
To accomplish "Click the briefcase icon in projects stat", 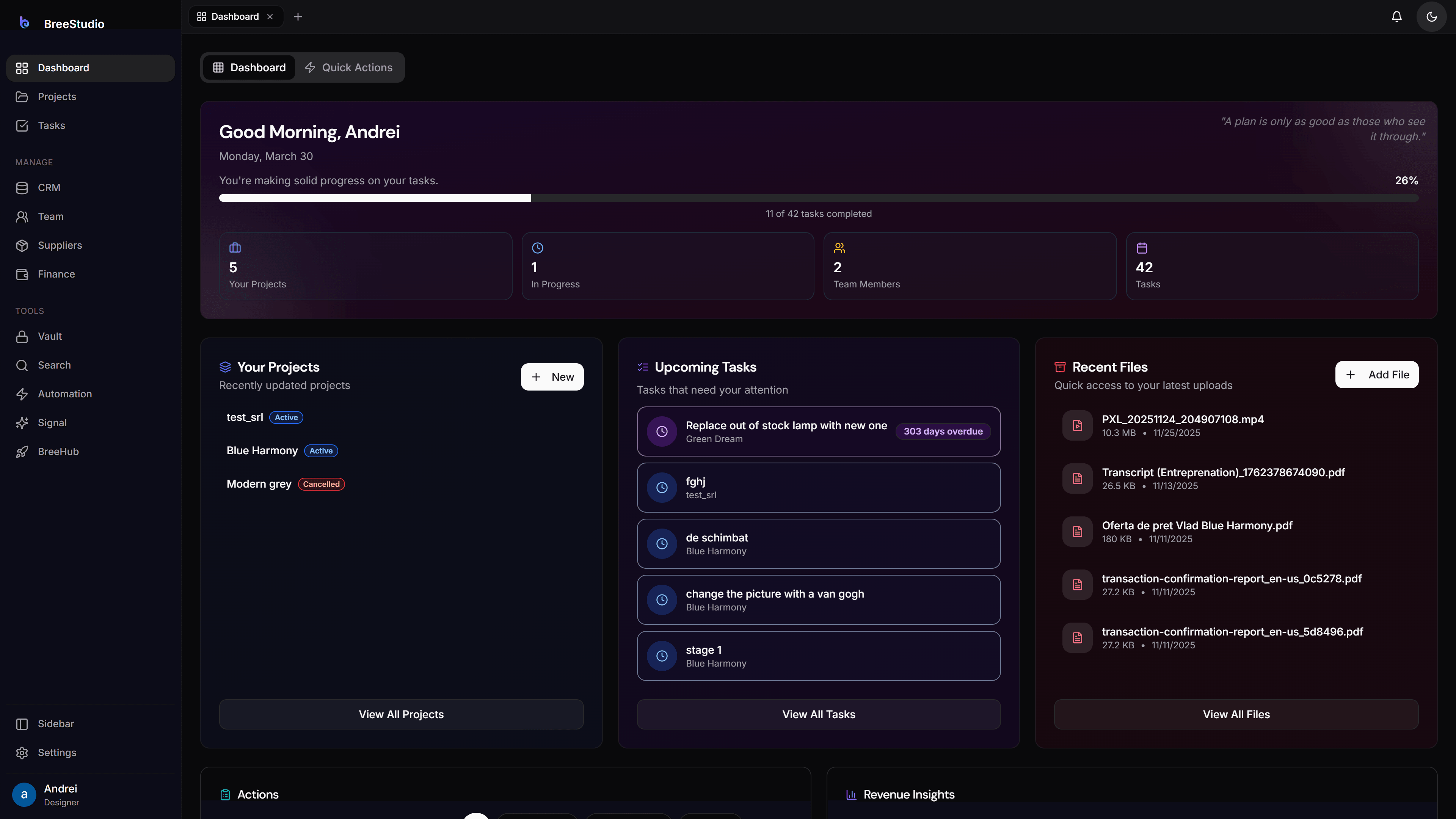I will pyautogui.click(x=235, y=248).
